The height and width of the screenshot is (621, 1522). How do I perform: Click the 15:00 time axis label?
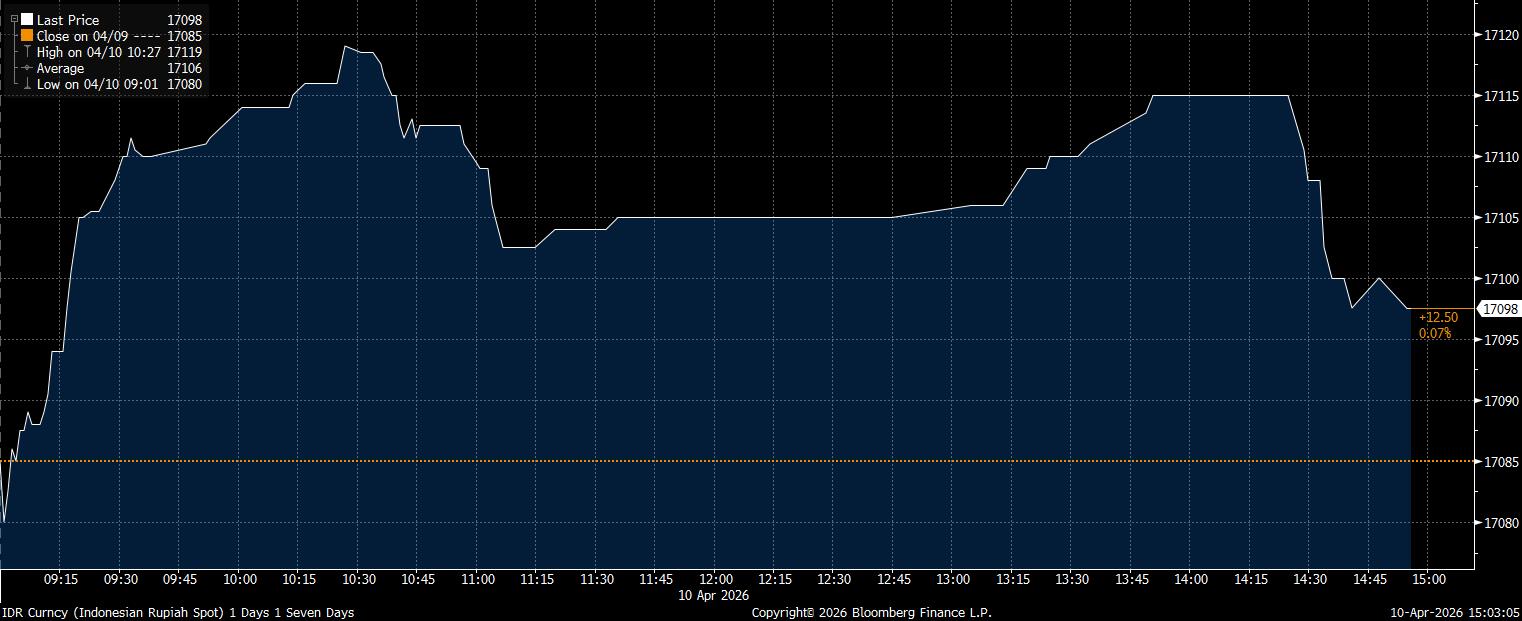[1428, 580]
